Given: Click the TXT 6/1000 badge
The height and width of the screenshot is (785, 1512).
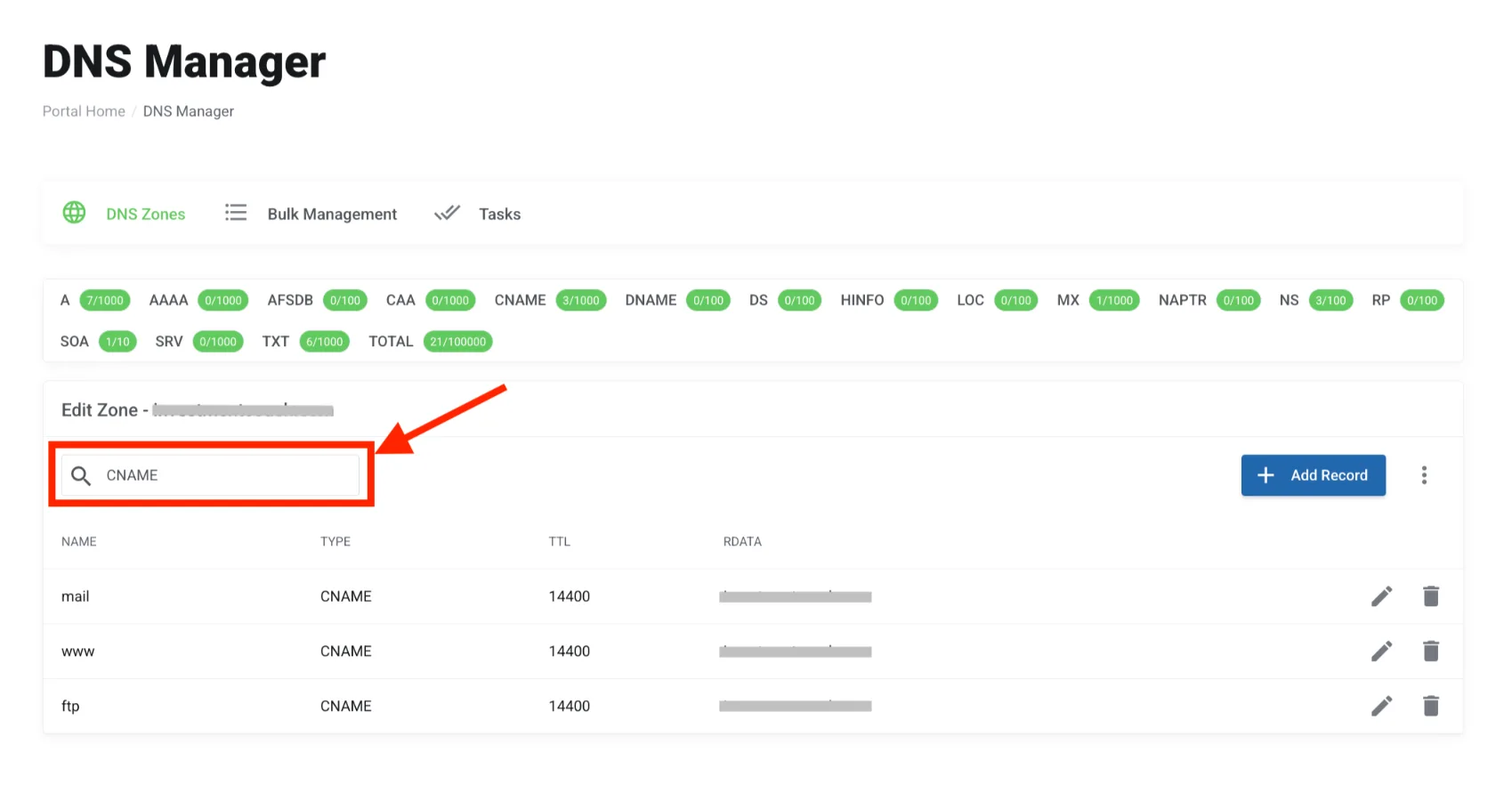Looking at the screenshot, I should tap(324, 342).
